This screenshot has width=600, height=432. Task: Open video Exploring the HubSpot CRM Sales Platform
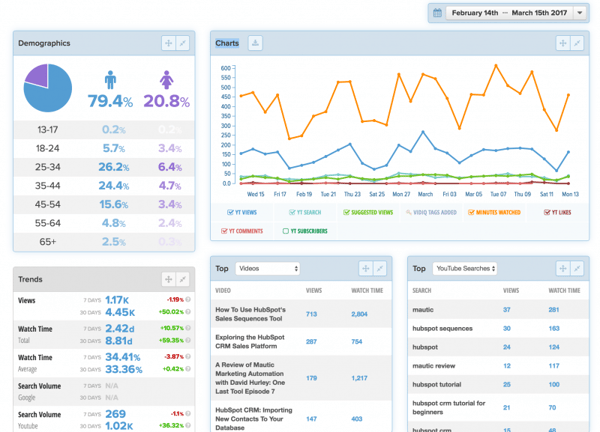(x=250, y=342)
